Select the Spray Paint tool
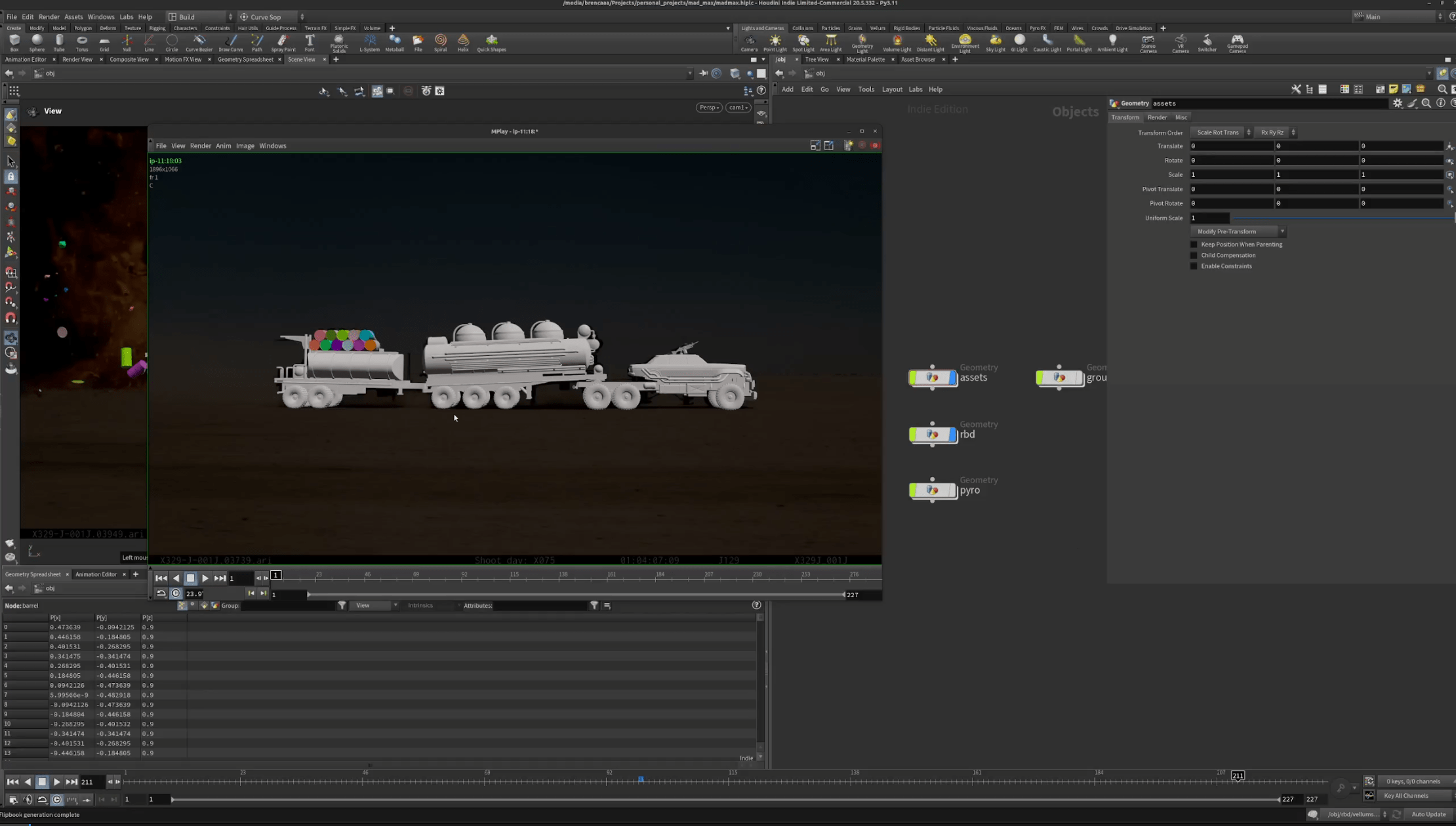Screen dimensions: 1456x826 pos(283,43)
